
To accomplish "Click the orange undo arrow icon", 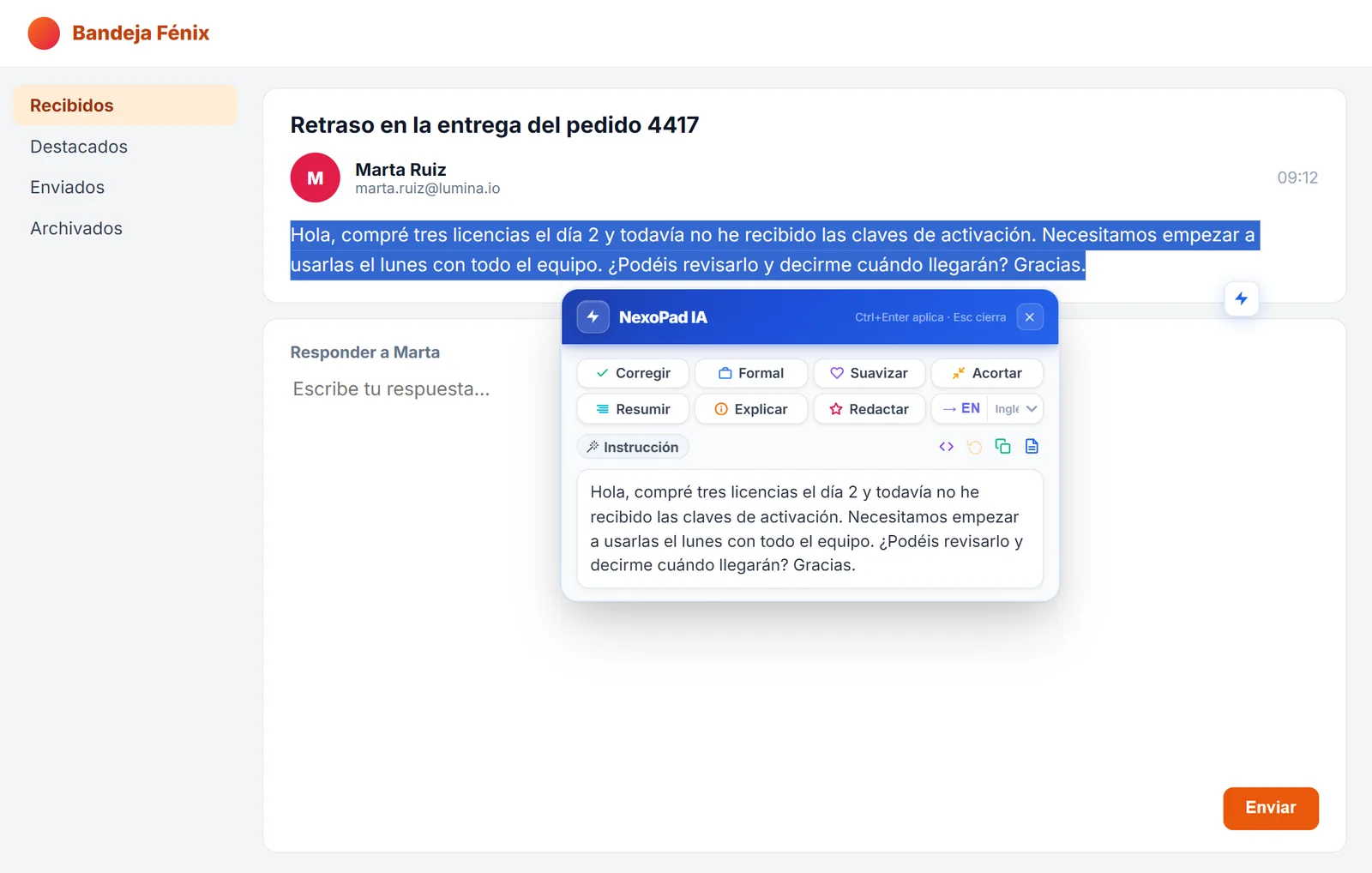I will [x=975, y=447].
